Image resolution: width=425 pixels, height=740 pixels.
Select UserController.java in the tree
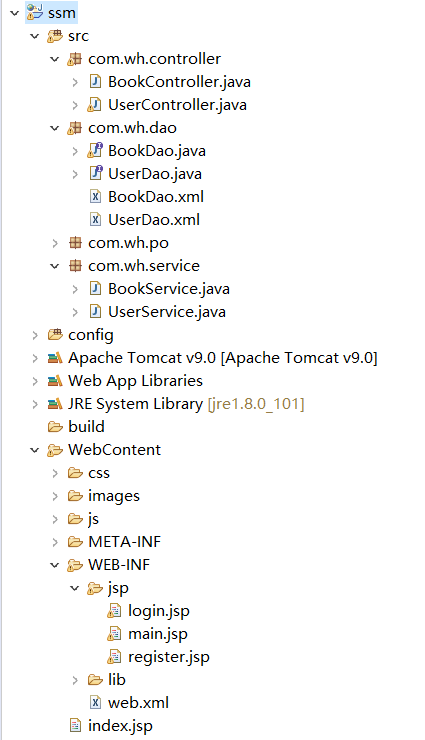tap(177, 105)
